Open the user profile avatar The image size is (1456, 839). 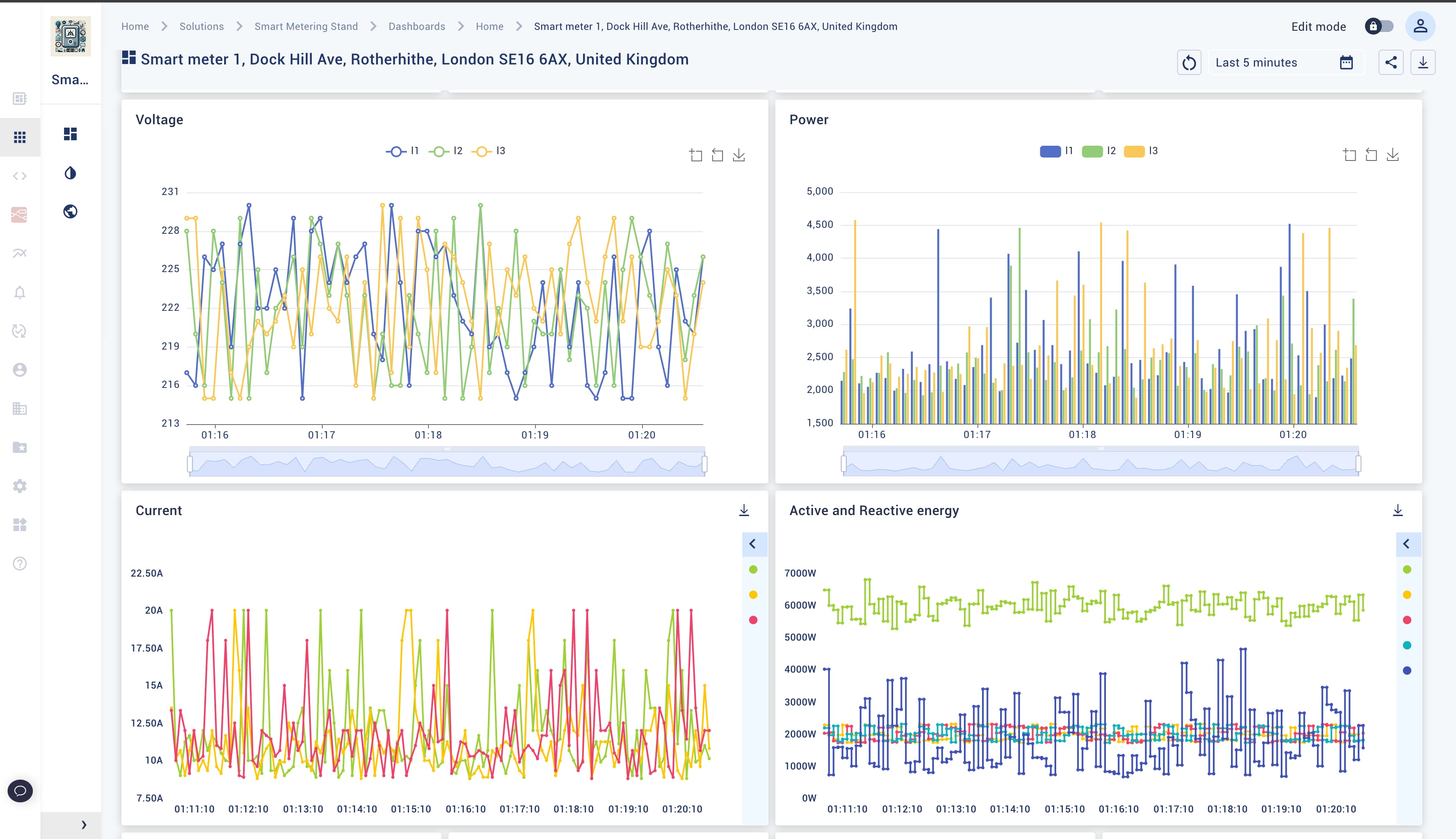click(1420, 27)
